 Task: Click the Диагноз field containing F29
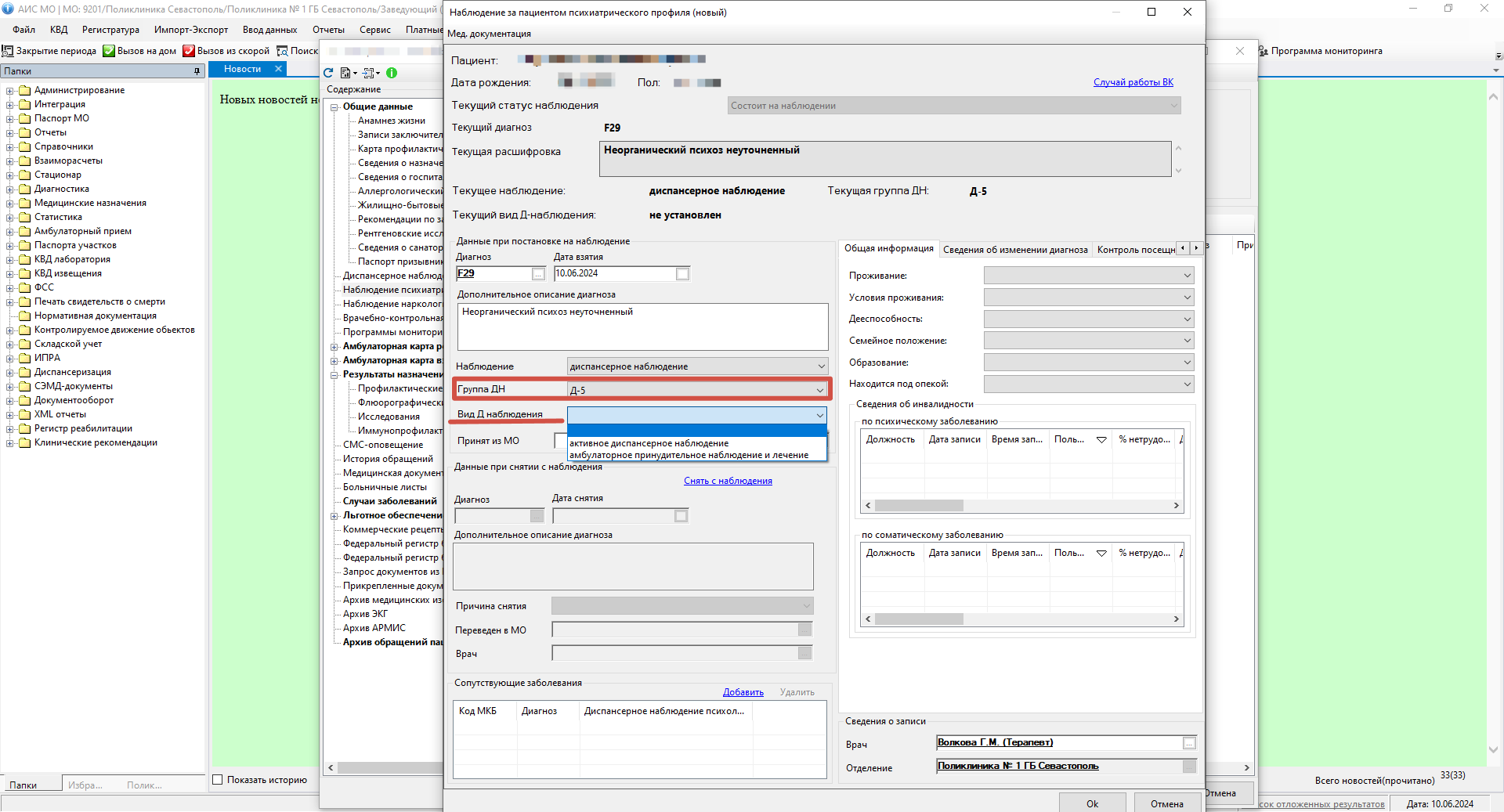pos(494,274)
